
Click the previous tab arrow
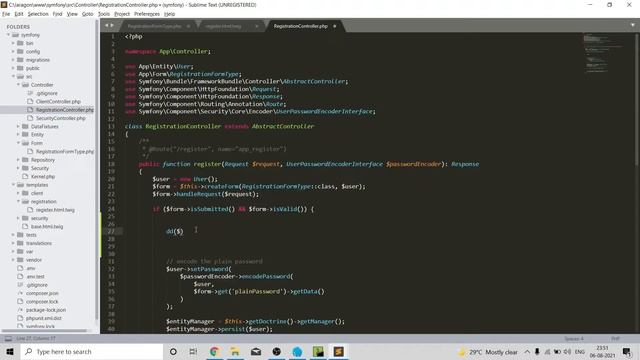(107, 25)
